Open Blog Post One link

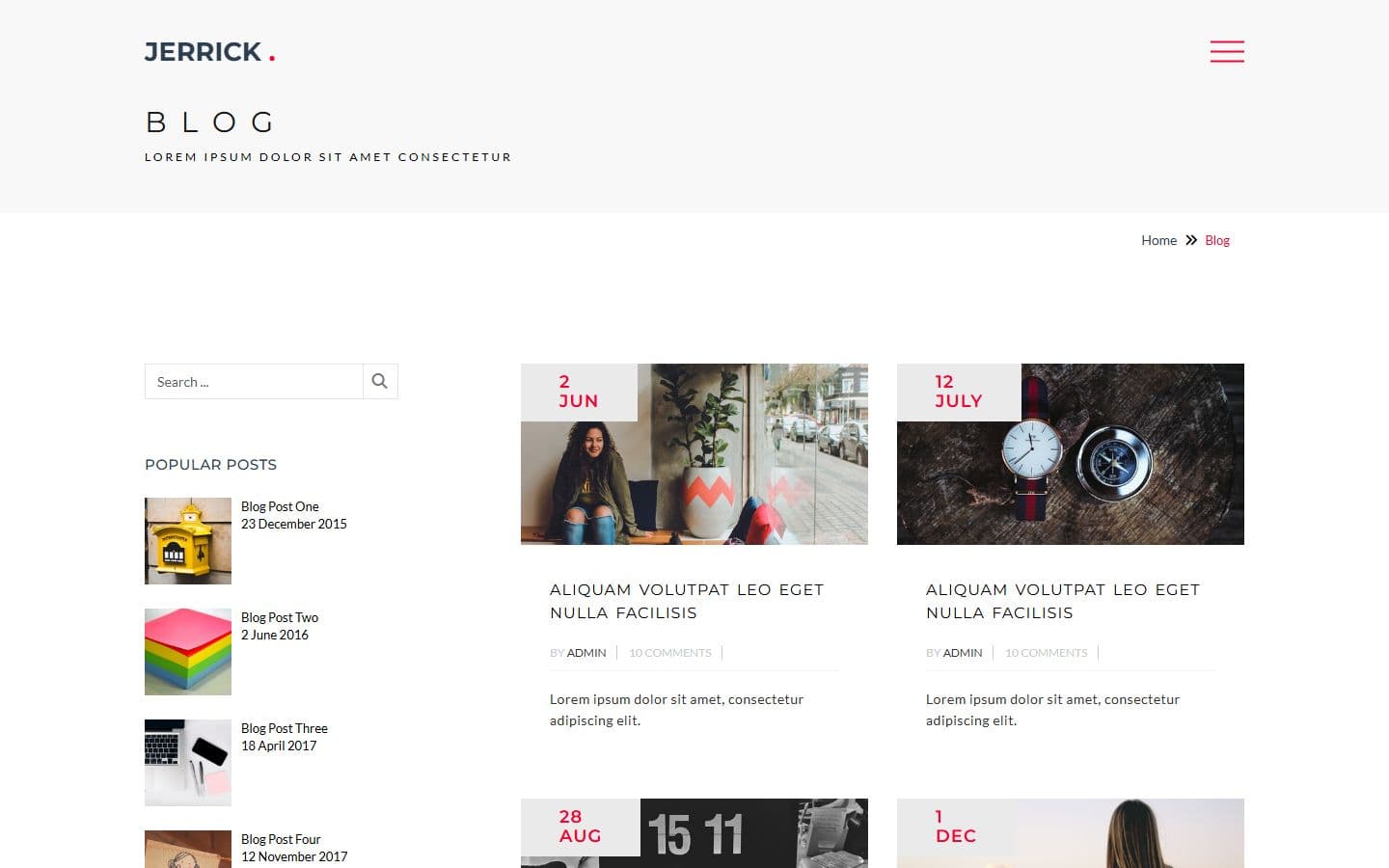pyautogui.click(x=280, y=506)
